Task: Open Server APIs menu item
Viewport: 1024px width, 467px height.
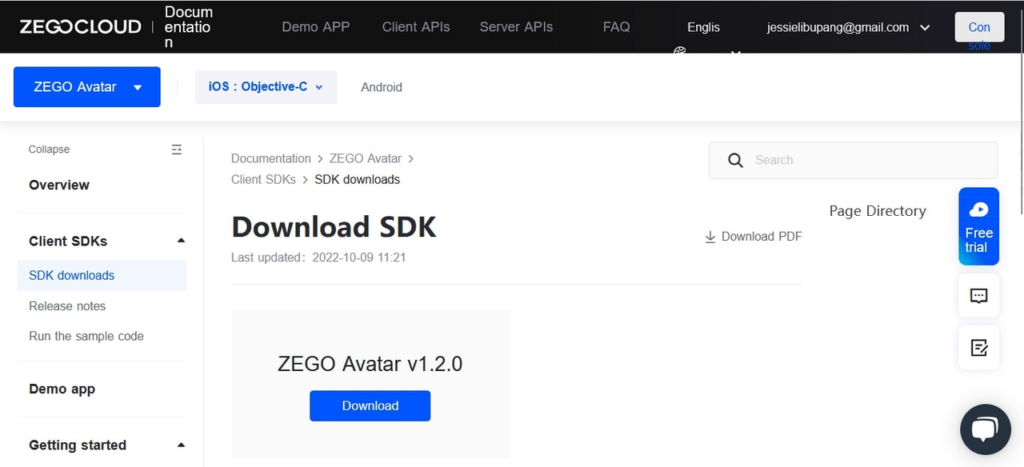Action: click(516, 27)
